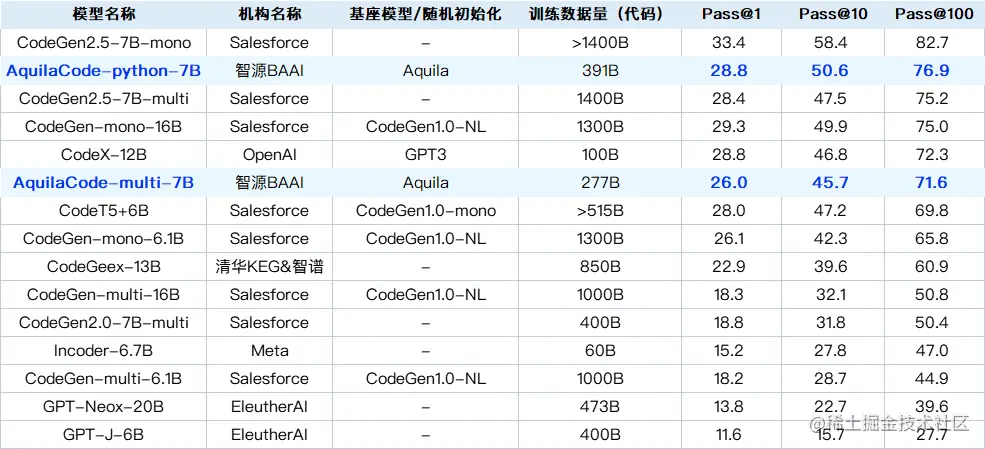Click the 模型名称 column header
The width and height of the screenshot is (985, 449).
click(x=104, y=14)
